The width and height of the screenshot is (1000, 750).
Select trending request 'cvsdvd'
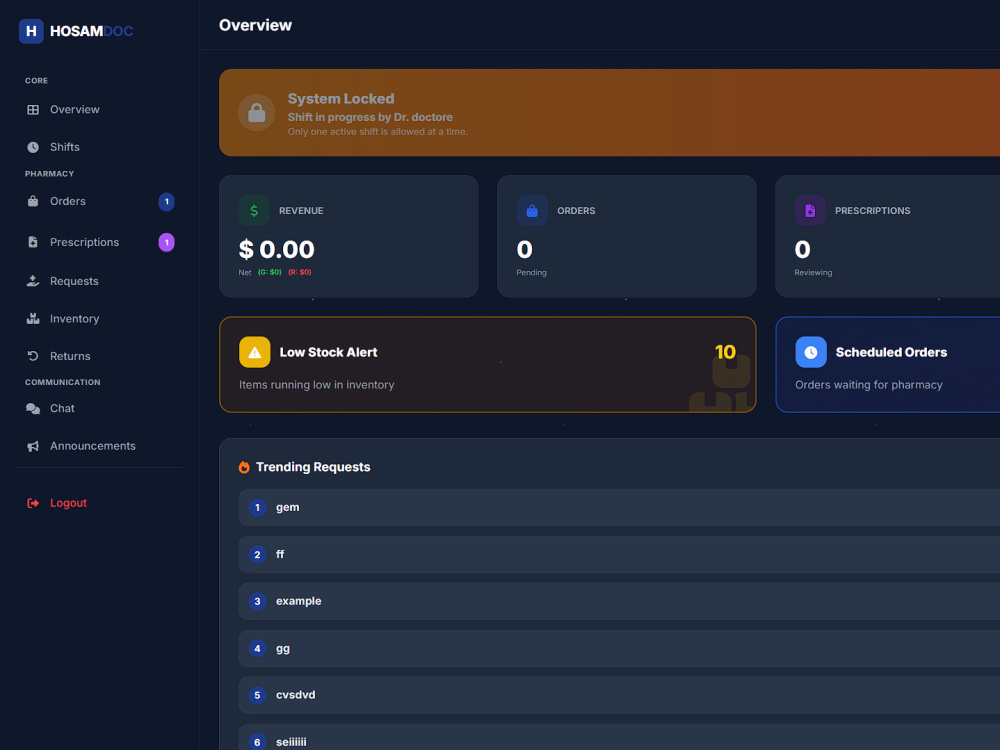pos(619,695)
